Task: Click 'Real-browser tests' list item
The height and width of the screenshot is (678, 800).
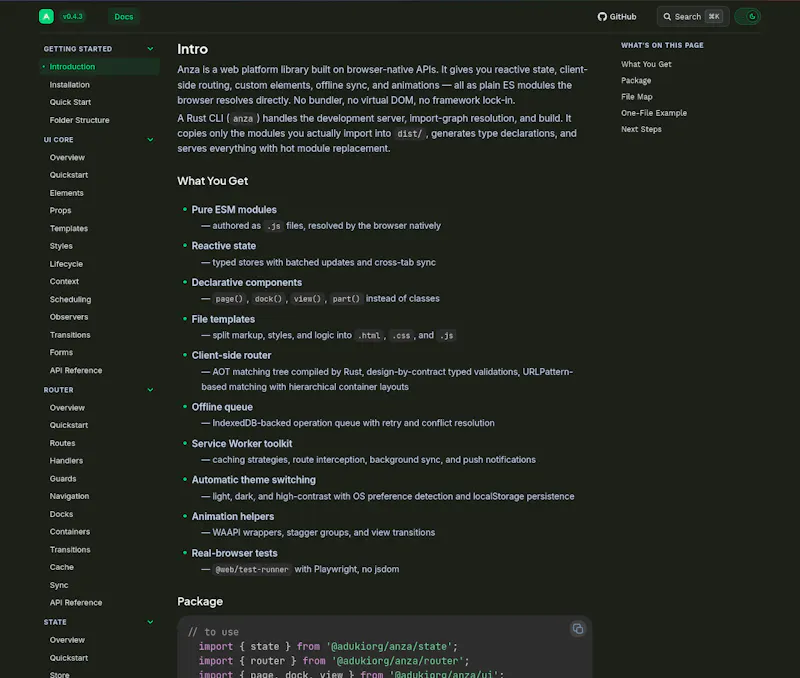Action: pyautogui.click(x=234, y=554)
